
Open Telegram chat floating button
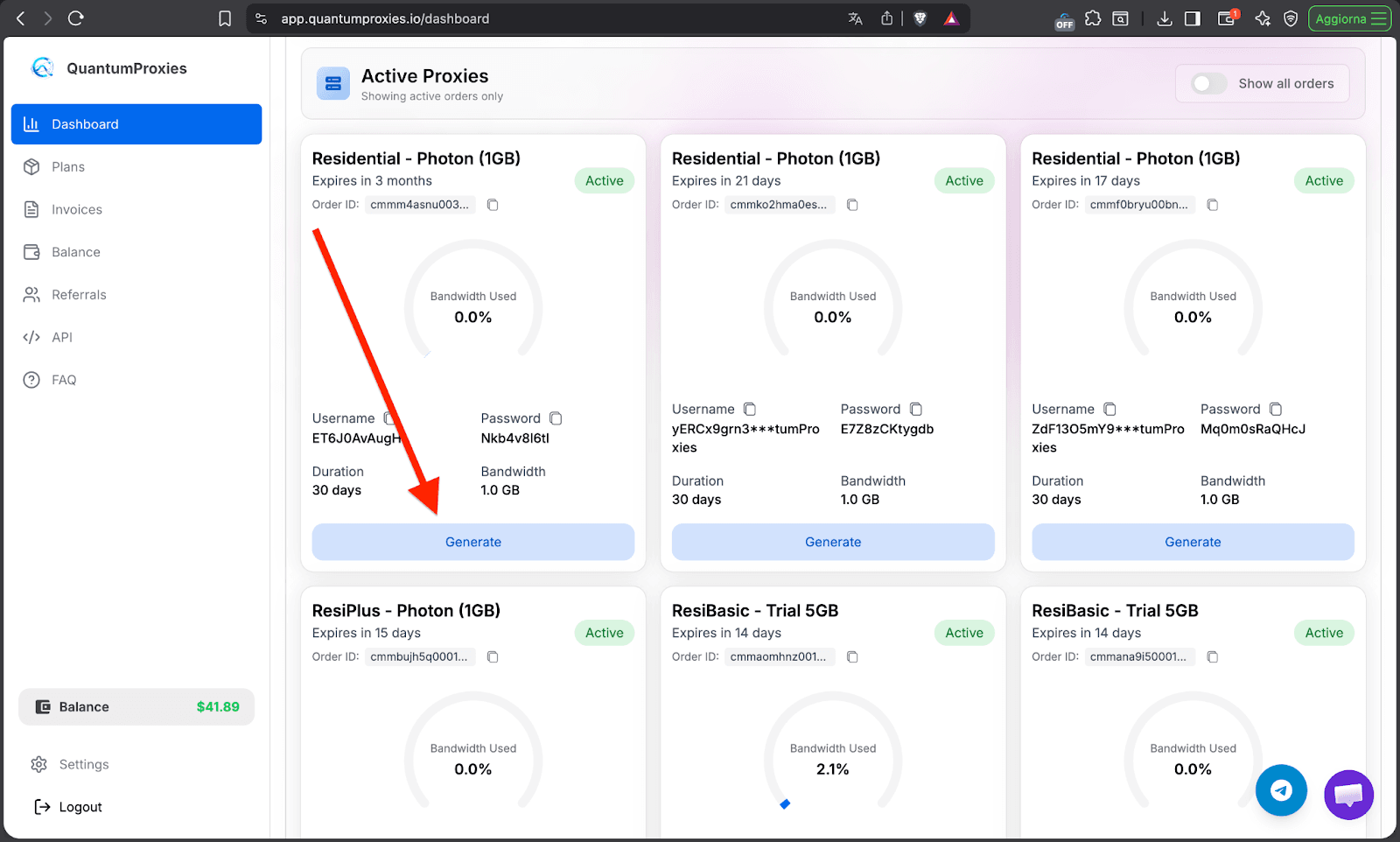(x=1281, y=790)
